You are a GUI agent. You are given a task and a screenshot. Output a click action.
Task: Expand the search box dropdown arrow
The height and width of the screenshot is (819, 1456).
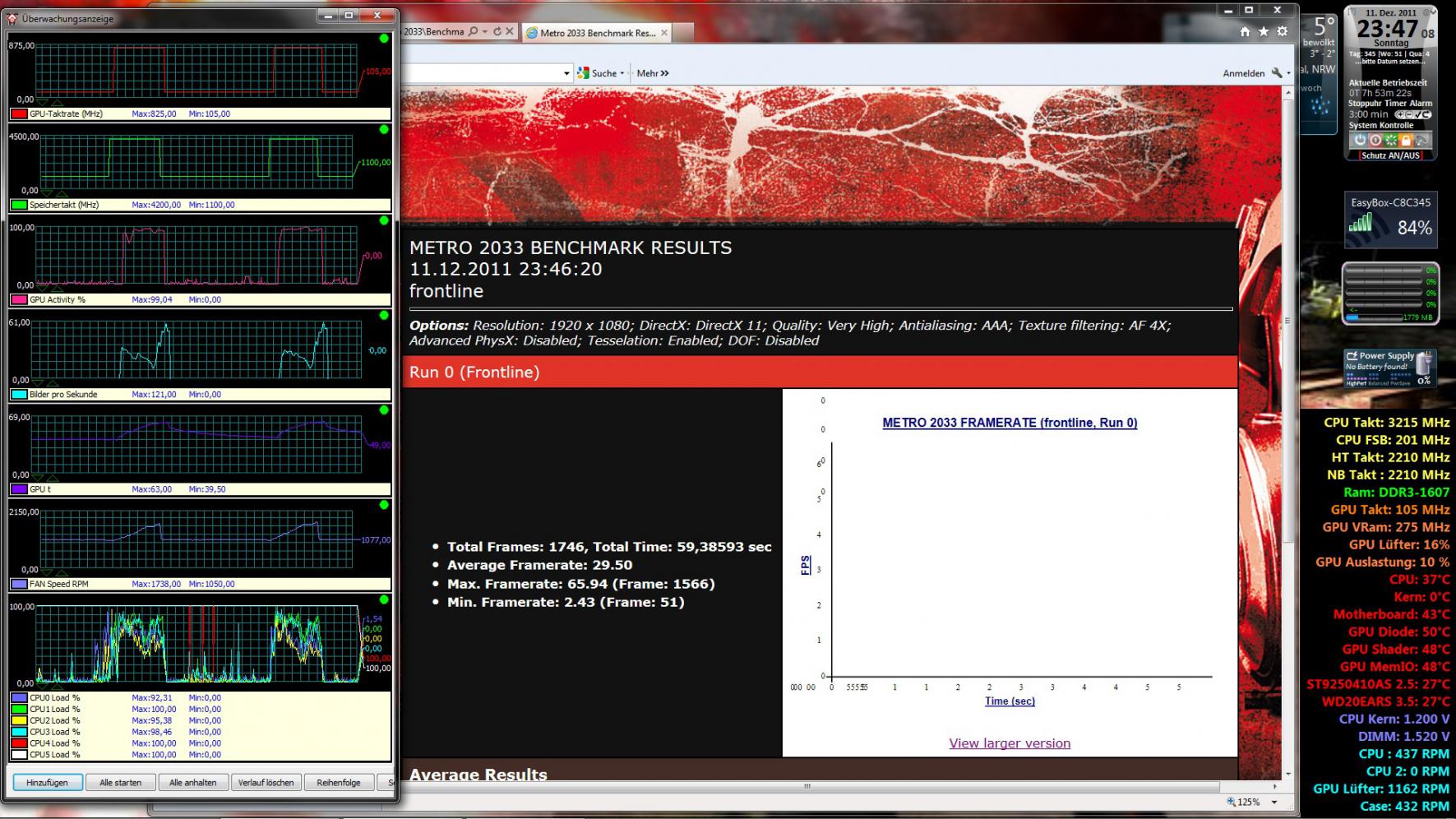pos(566,73)
